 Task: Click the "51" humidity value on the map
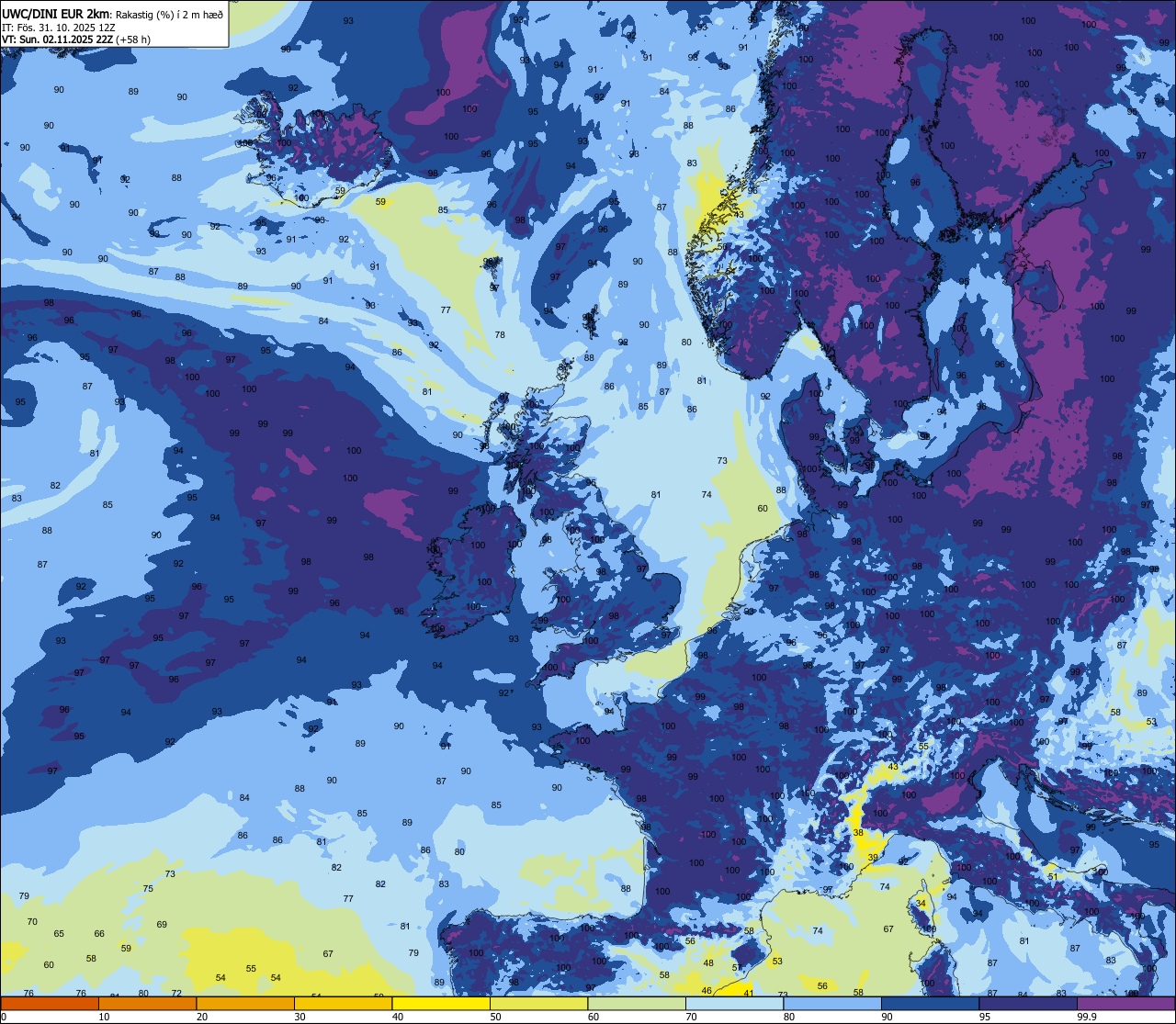(x=1053, y=876)
